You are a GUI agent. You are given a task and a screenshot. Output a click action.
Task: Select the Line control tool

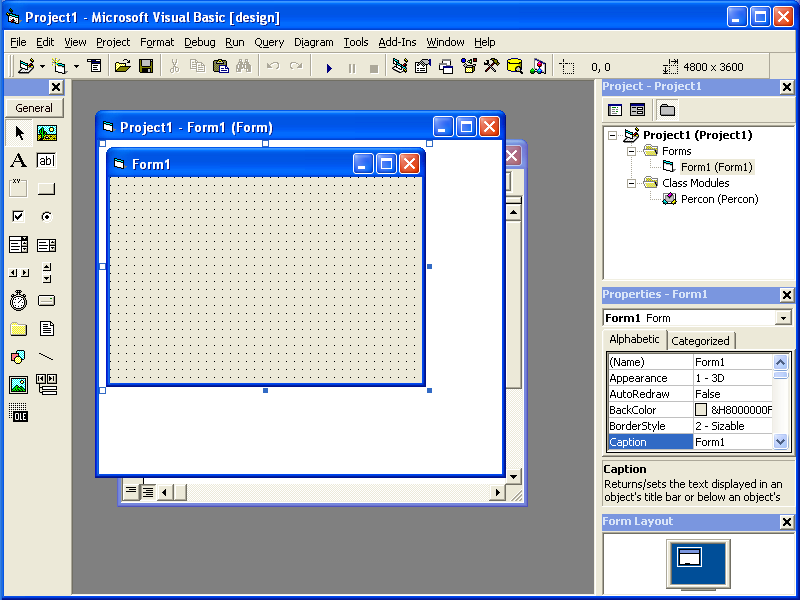46,357
